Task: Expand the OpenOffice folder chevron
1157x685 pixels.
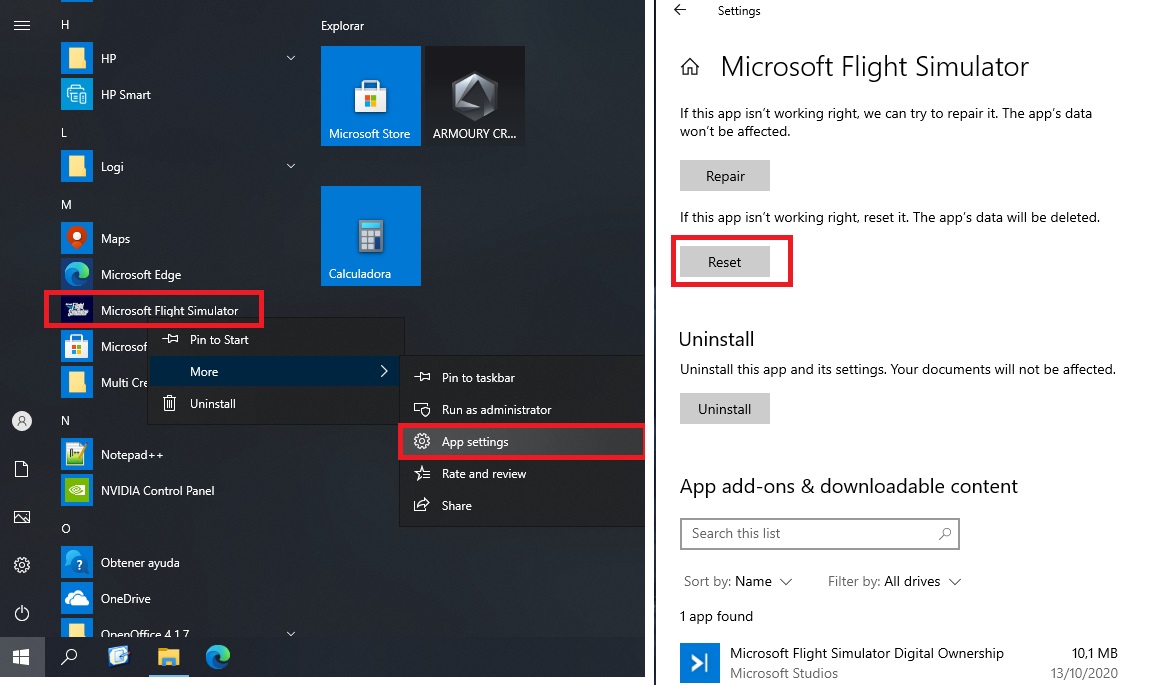Action: [x=291, y=633]
